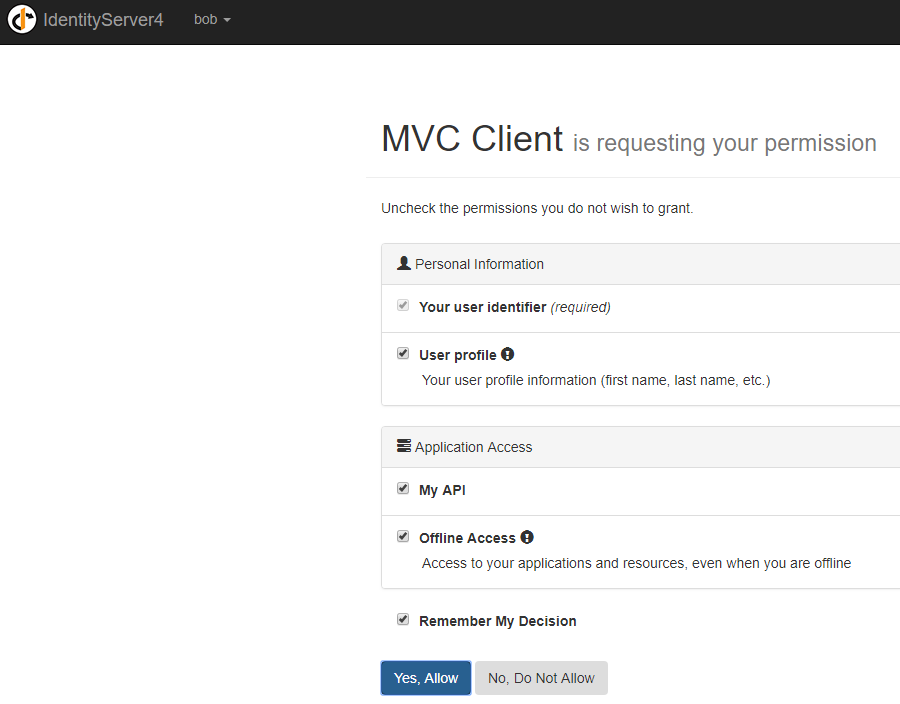
Task: Click the stack icon in Application Access header
Action: coord(404,446)
